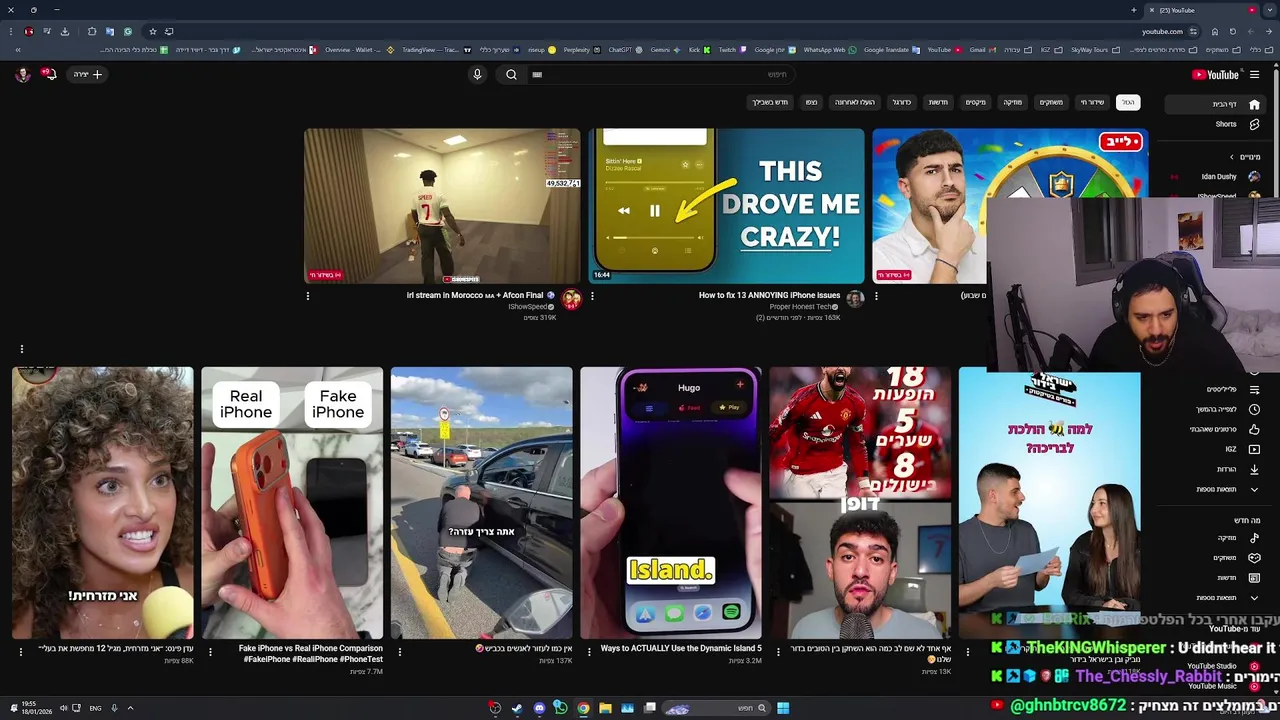Open Discord from the taskbar
The height and width of the screenshot is (720, 1280).
pyautogui.click(x=539, y=708)
